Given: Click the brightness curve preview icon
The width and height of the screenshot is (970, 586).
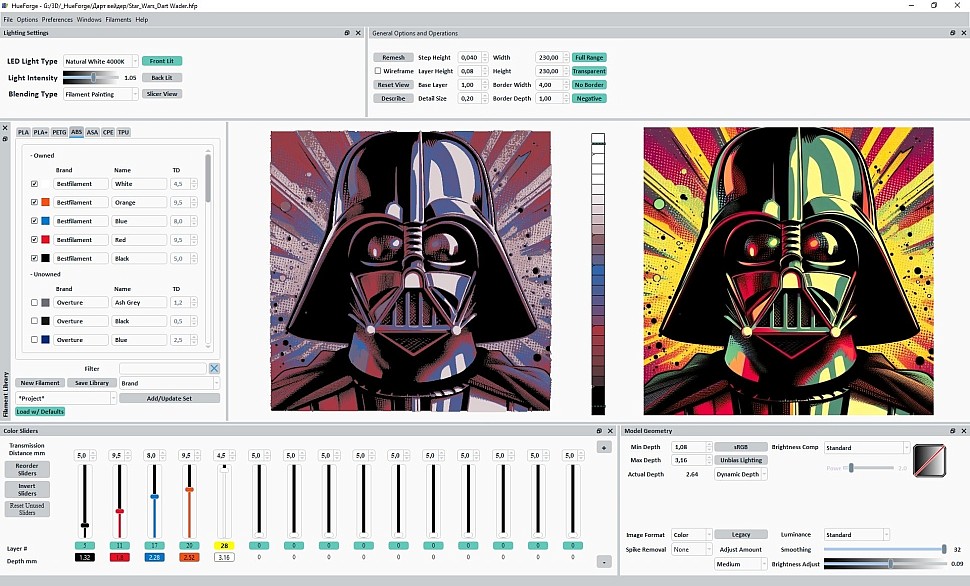Looking at the screenshot, I should click(x=929, y=460).
